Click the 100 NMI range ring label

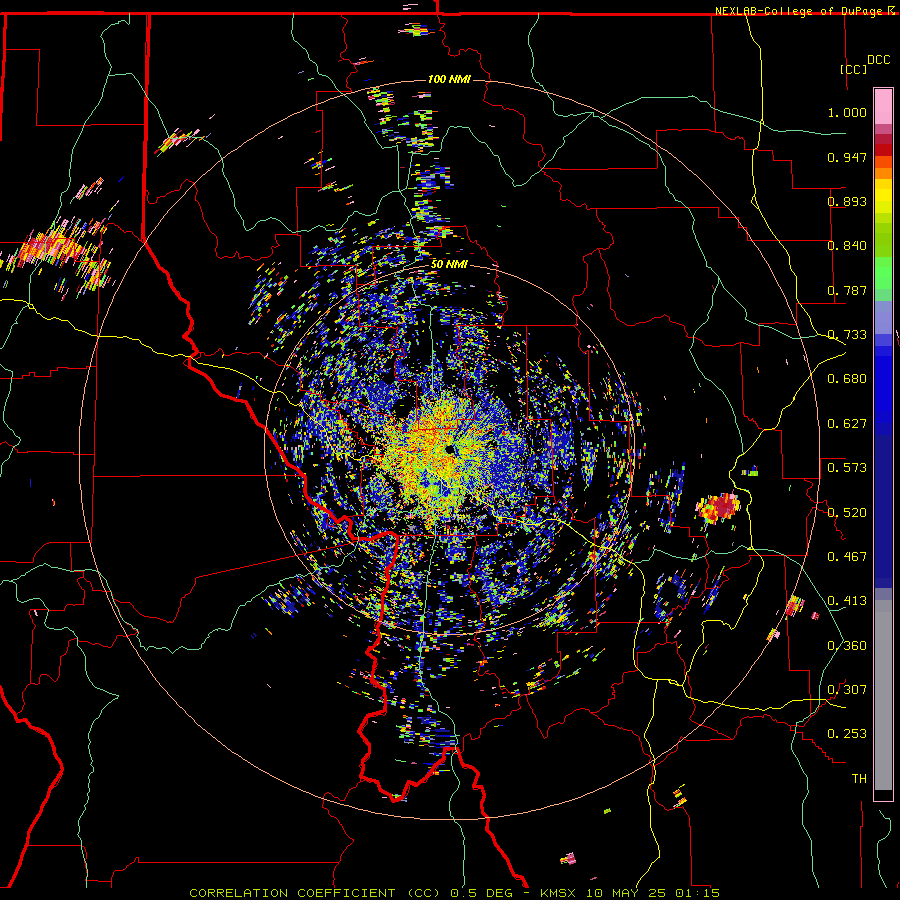pyautogui.click(x=449, y=79)
